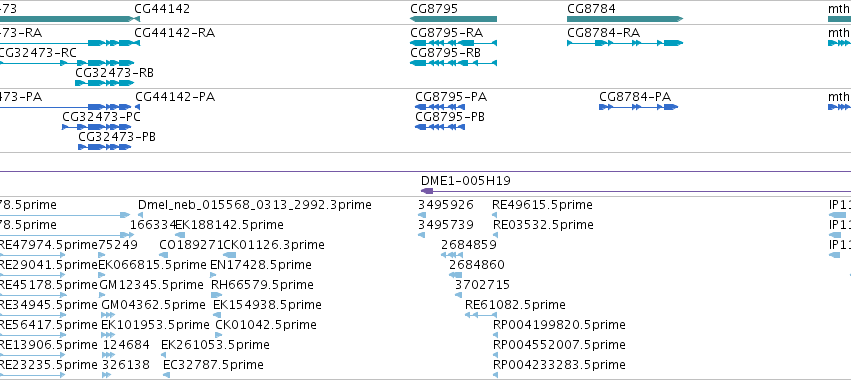
Task: Click the CG8795-RA transcript glyph
Action: click(453, 43)
